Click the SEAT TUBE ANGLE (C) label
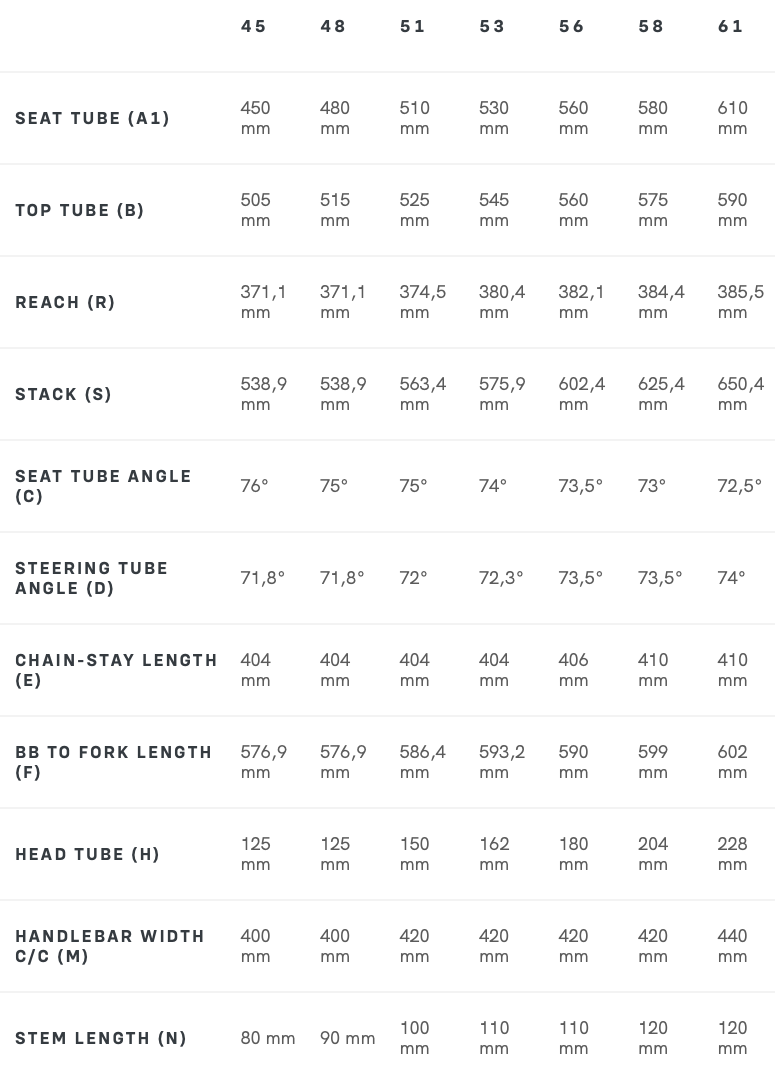The width and height of the screenshot is (775, 1079). [x=103, y=486]
